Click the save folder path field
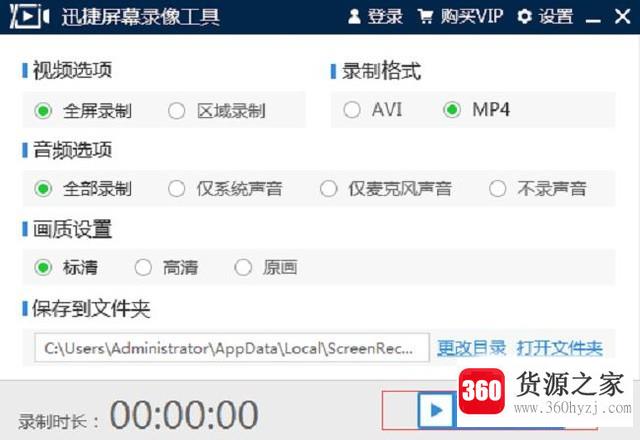The height and width of the screenshot is (440, 640). click(232, 348)
